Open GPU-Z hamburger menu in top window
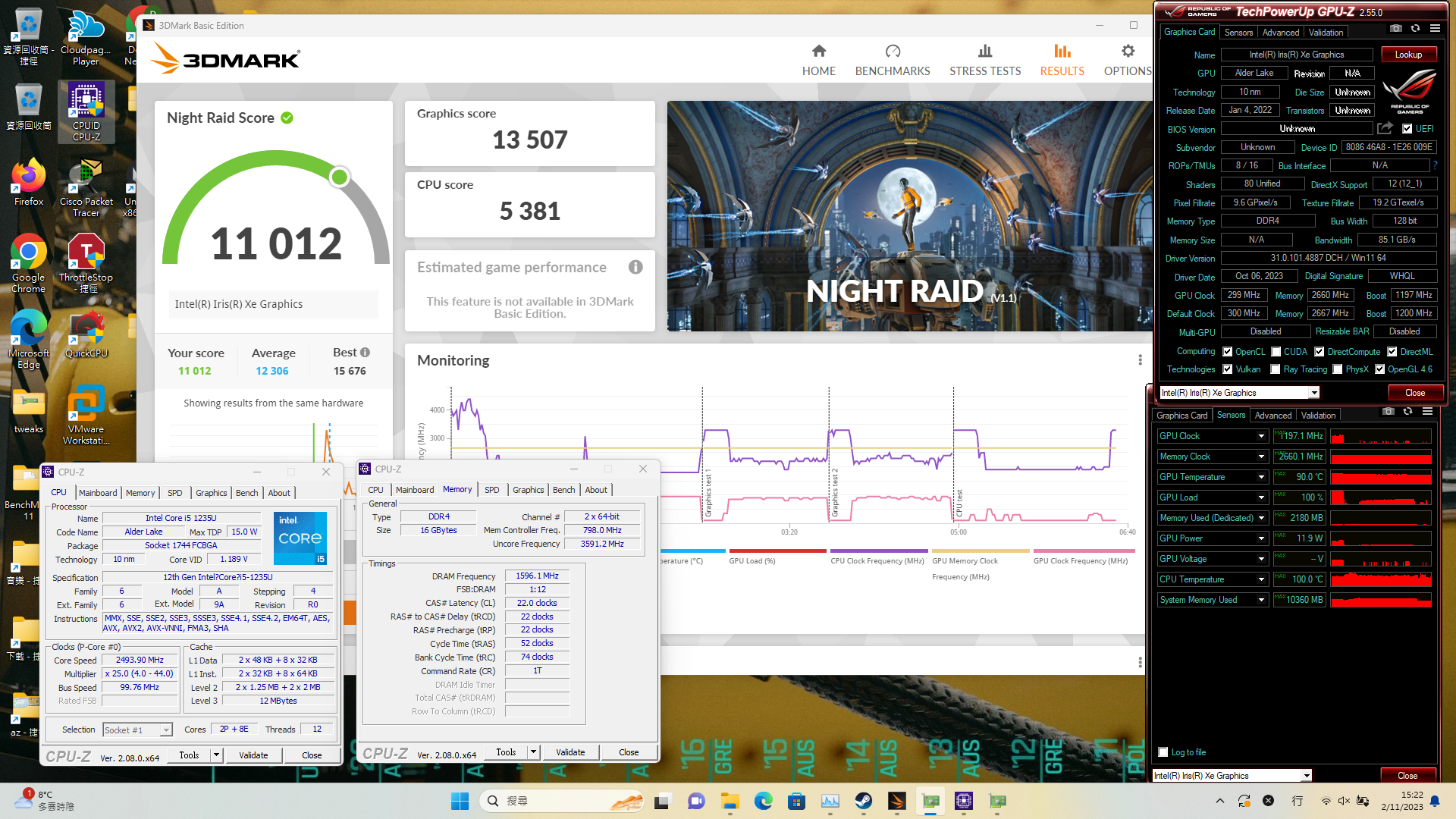This screenshot has height=819, width=1456. tap(1435, 29)
